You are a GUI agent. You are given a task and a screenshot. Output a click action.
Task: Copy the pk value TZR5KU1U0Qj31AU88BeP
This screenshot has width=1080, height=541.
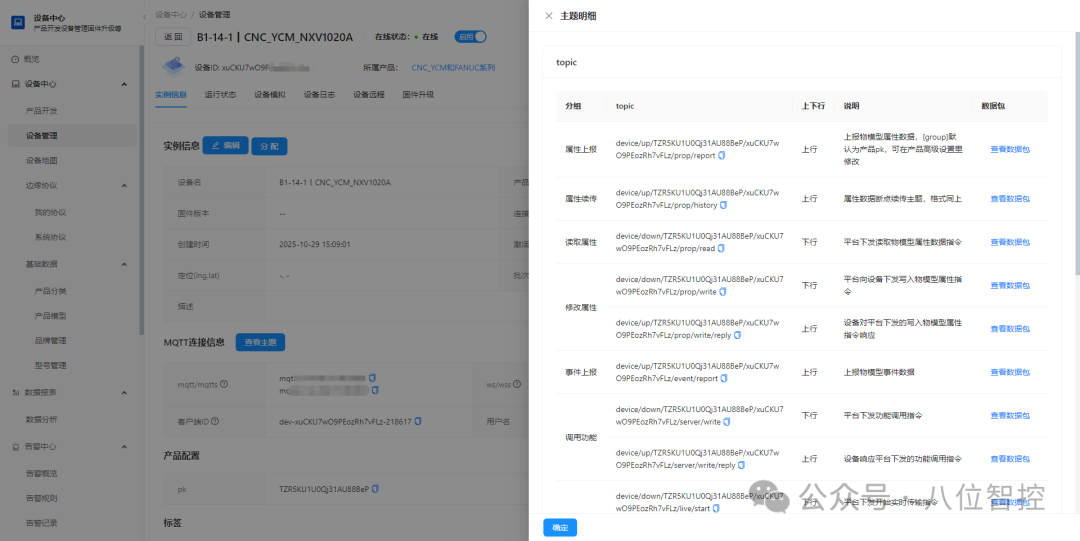click(375, 489)
